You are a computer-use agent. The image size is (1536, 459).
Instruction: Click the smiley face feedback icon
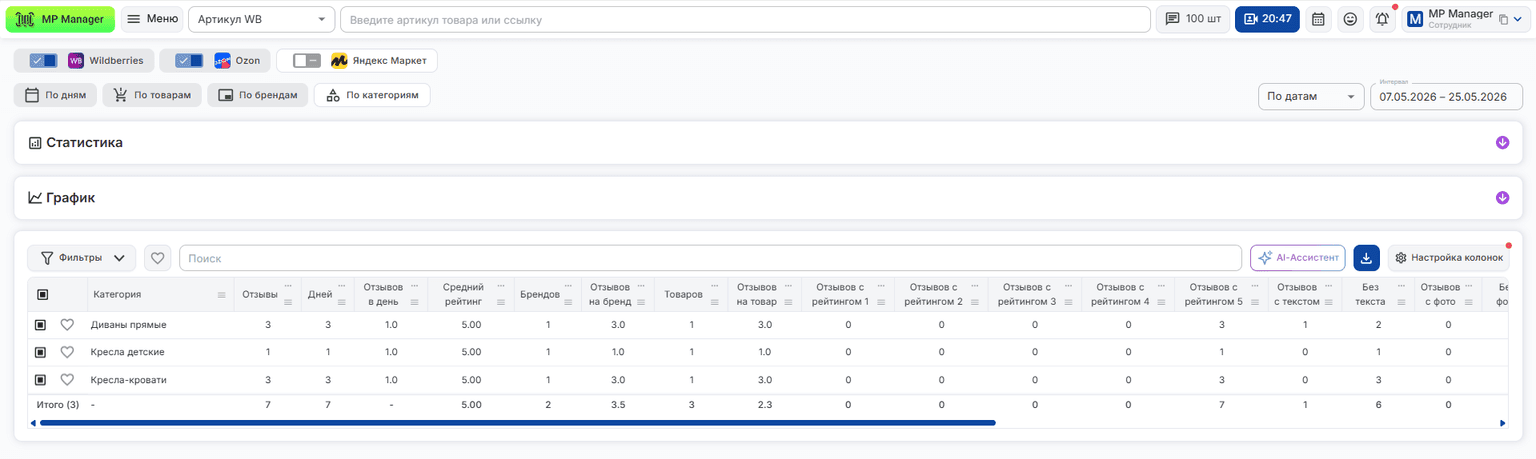[1350, 19]
